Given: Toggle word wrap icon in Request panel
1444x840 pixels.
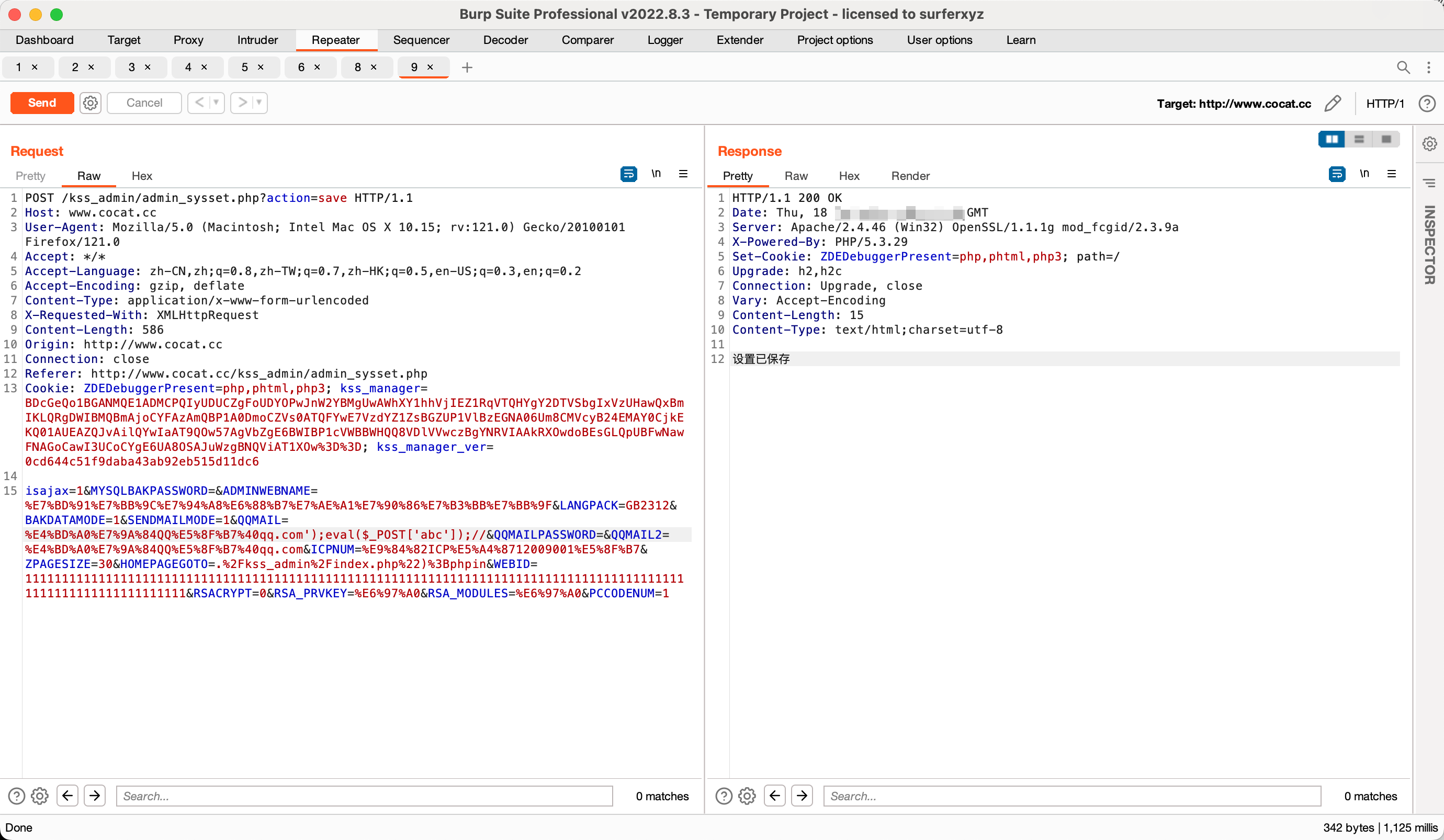Looking at the screenshot, I should (x=628, y=174).
